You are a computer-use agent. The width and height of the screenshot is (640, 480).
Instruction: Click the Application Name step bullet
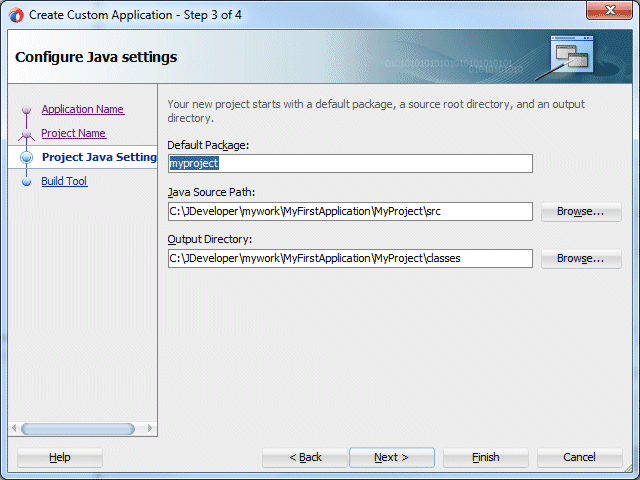tap(27, 109)
